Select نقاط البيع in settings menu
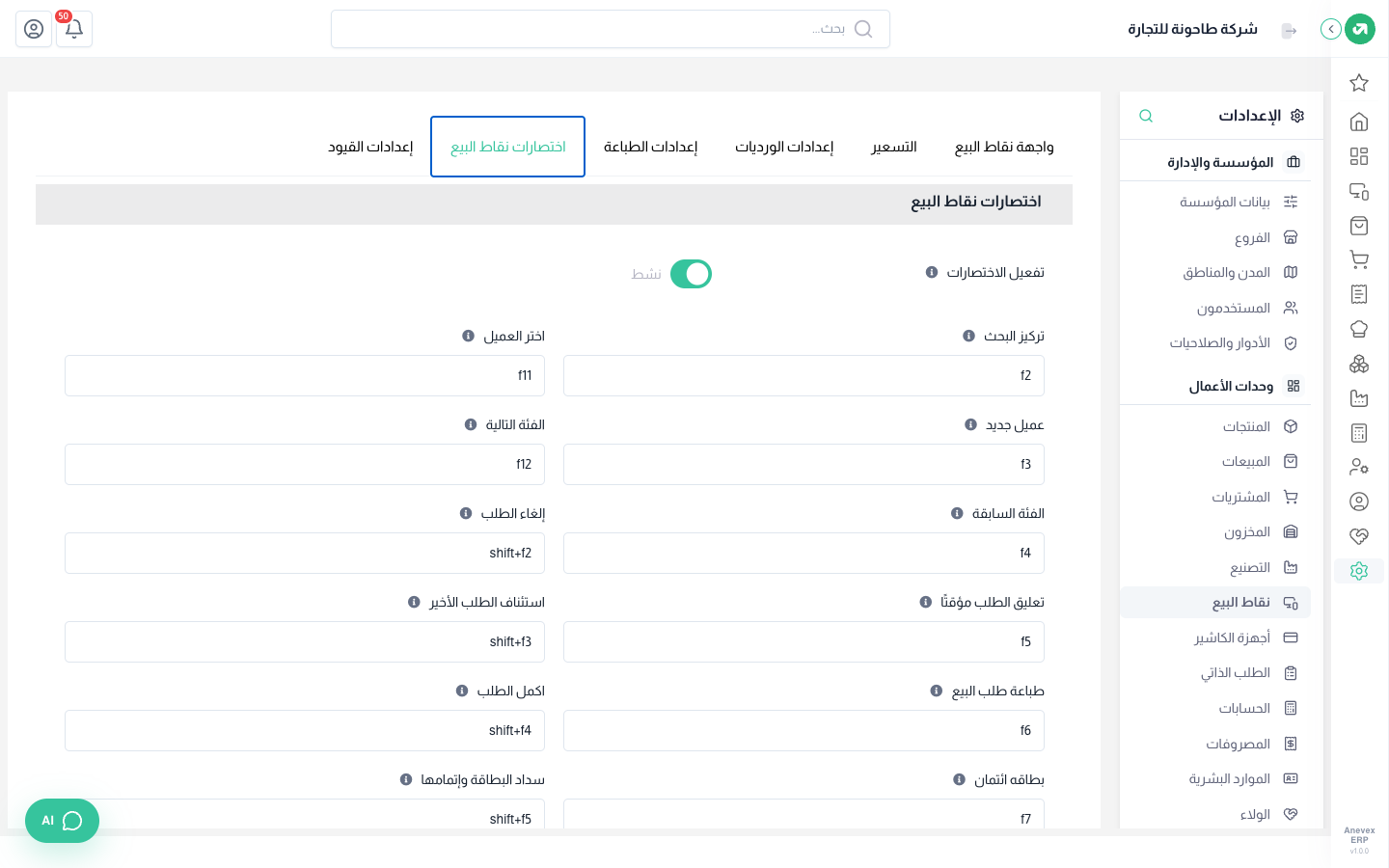This screenshot has height=868, width=1389. [x=1215, y=602]
